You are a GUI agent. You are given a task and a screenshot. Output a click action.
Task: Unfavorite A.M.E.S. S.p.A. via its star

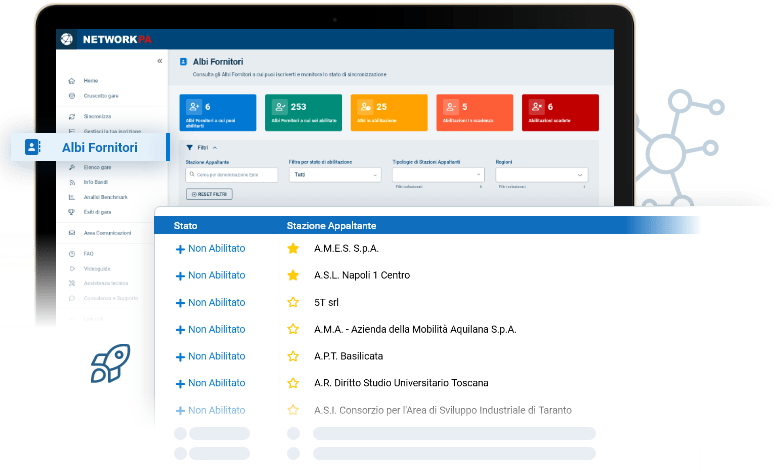coord(293,248)
